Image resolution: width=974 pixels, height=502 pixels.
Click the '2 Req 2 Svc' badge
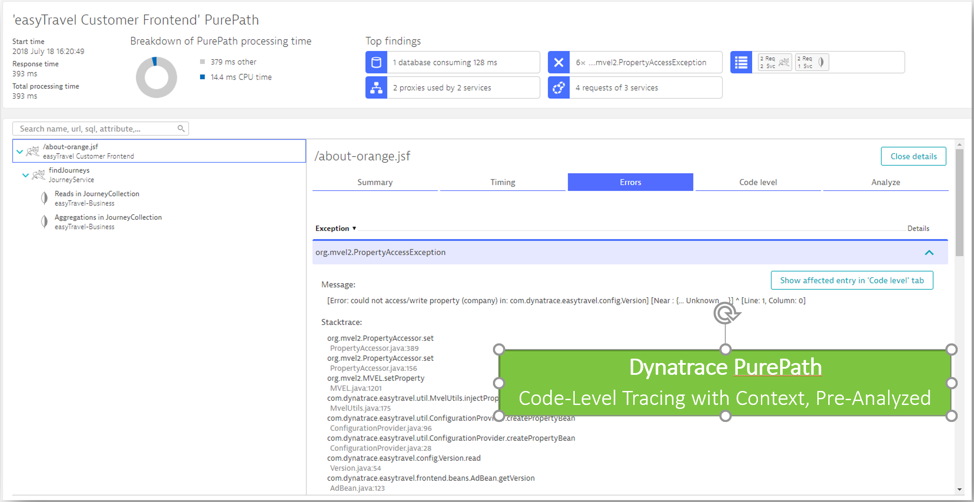pyautogui.click(x=775, y=62)
